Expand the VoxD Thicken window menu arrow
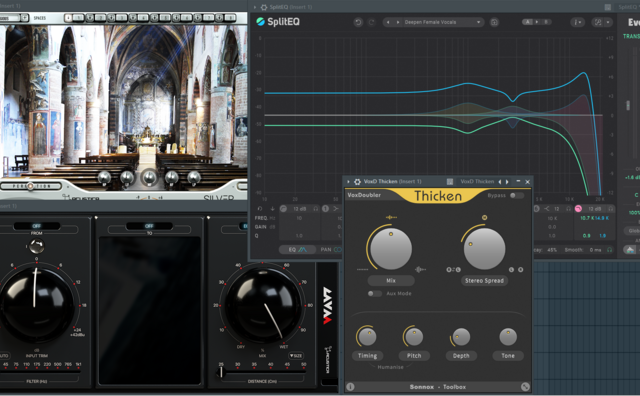The height and width of the screenshot is (396, 640). 348,182
